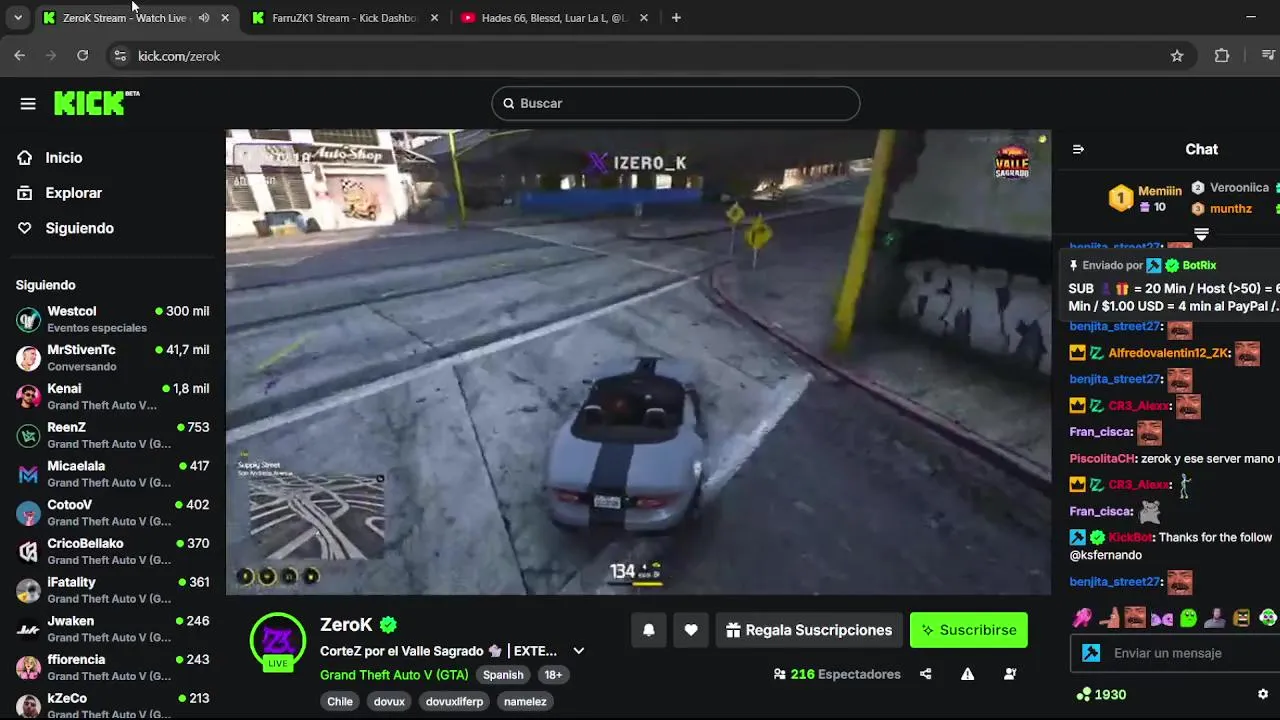Open Westcol channel in following list
The height and width of the screenshot is (720, 1280).
point(113,319)
